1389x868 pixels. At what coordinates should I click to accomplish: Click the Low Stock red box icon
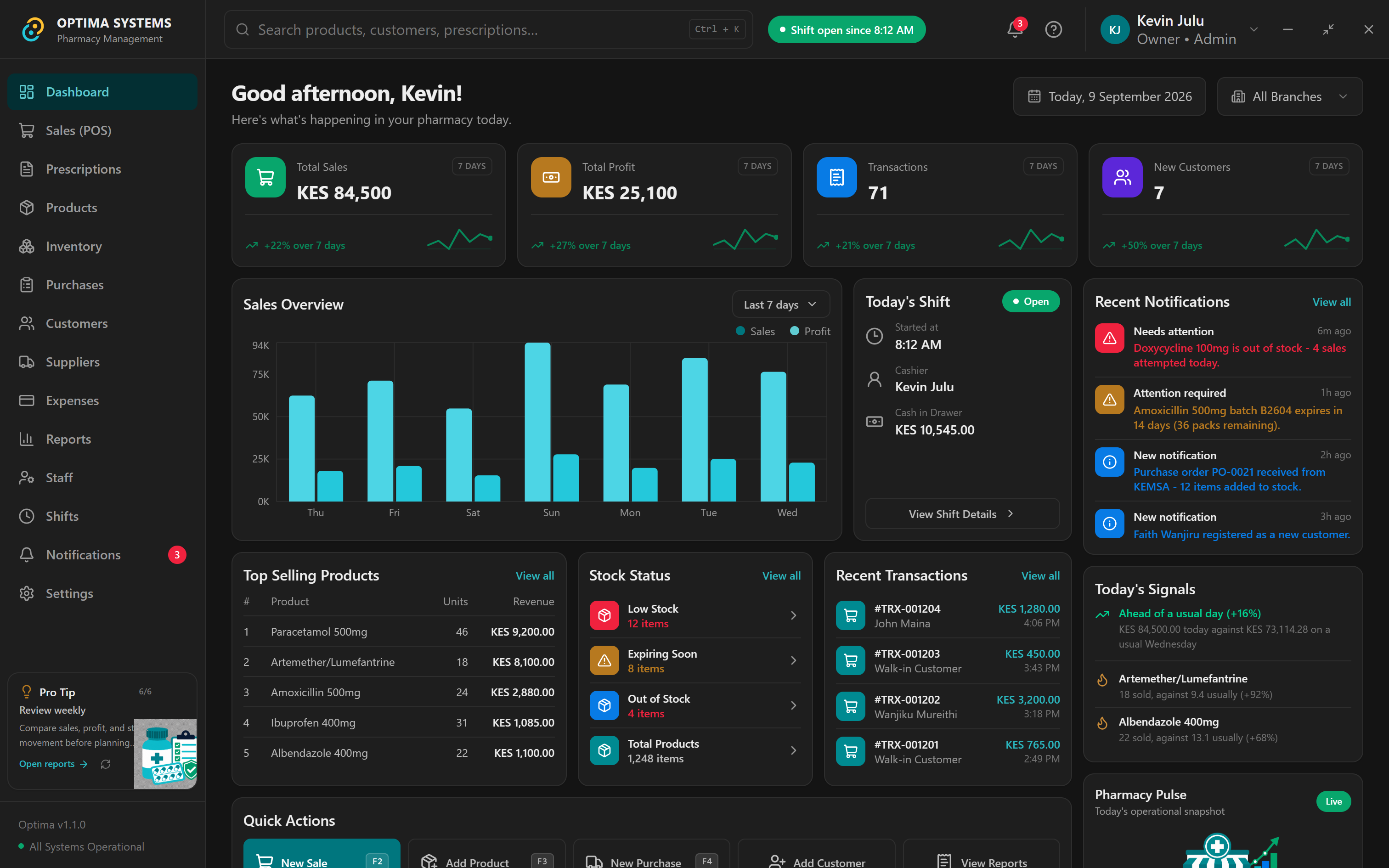tap(604, 615)
